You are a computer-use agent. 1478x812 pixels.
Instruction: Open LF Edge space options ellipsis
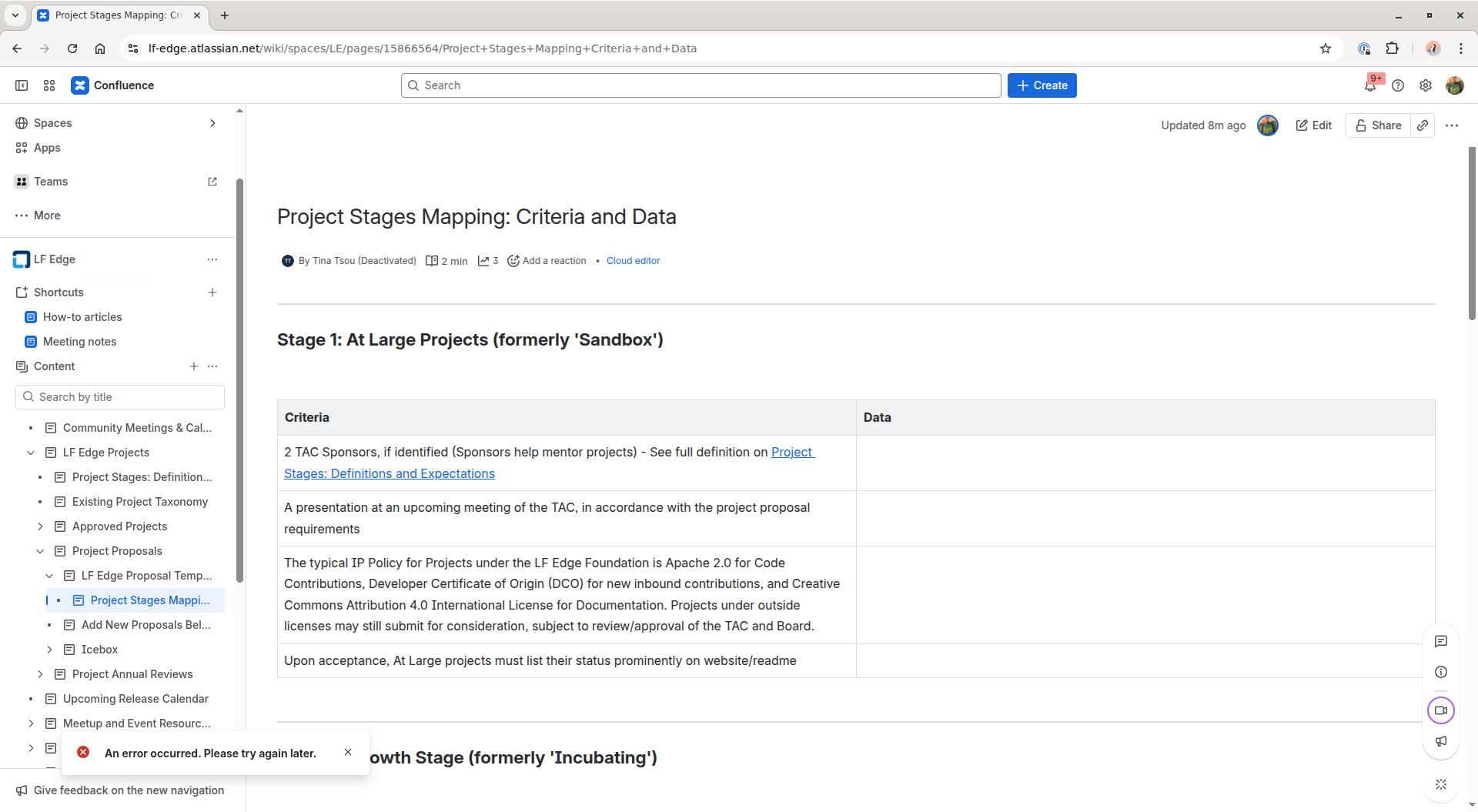(x=212, y=259)
